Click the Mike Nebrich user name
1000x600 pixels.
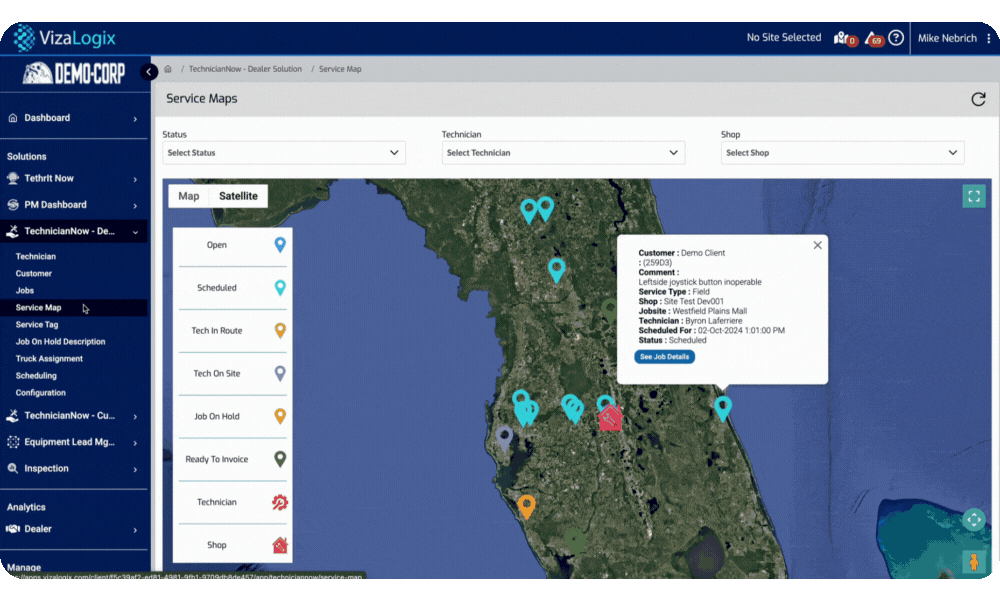(x=947, y=38)
